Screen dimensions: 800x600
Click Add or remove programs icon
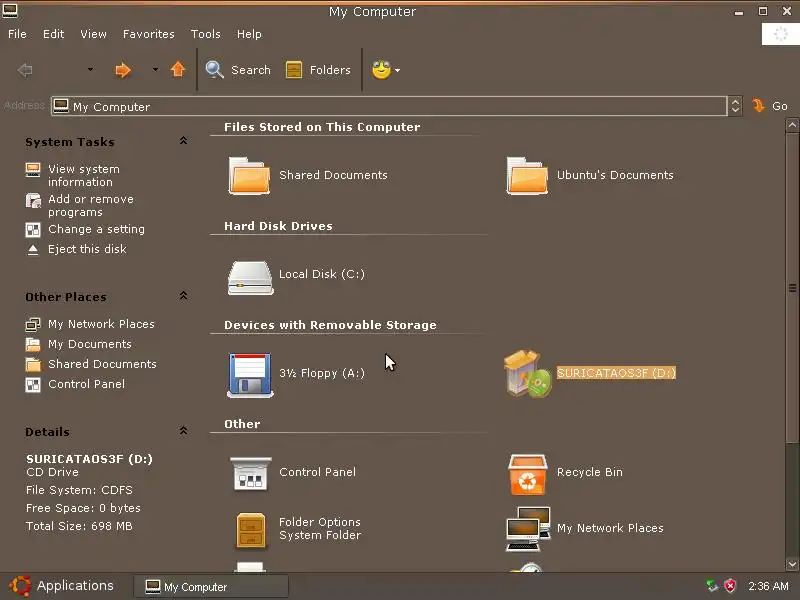pos(33,201)
